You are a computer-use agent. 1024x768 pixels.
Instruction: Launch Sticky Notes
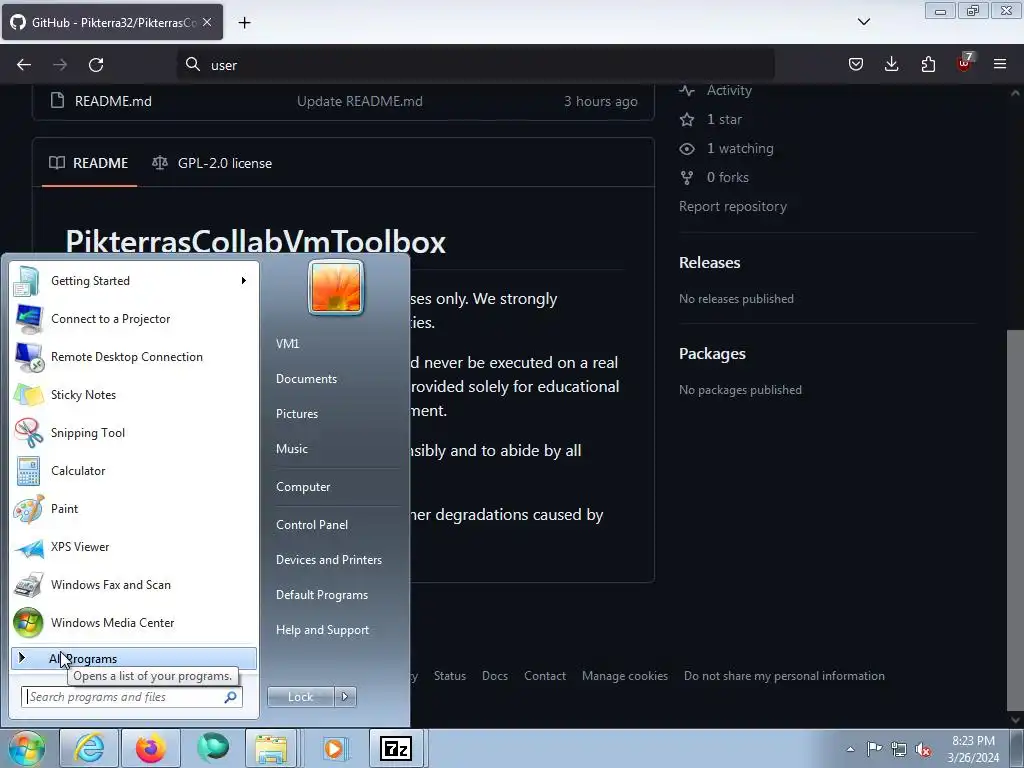(x=134, y=394)
